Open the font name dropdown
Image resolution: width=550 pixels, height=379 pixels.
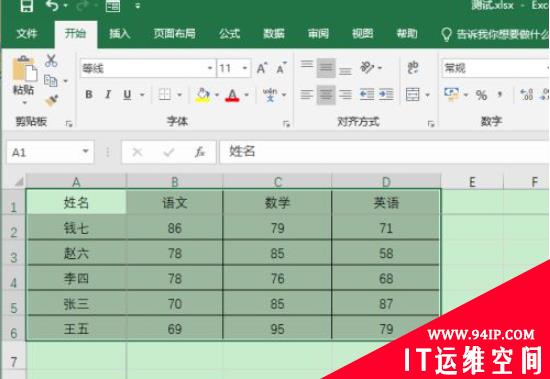pos(210,68)
